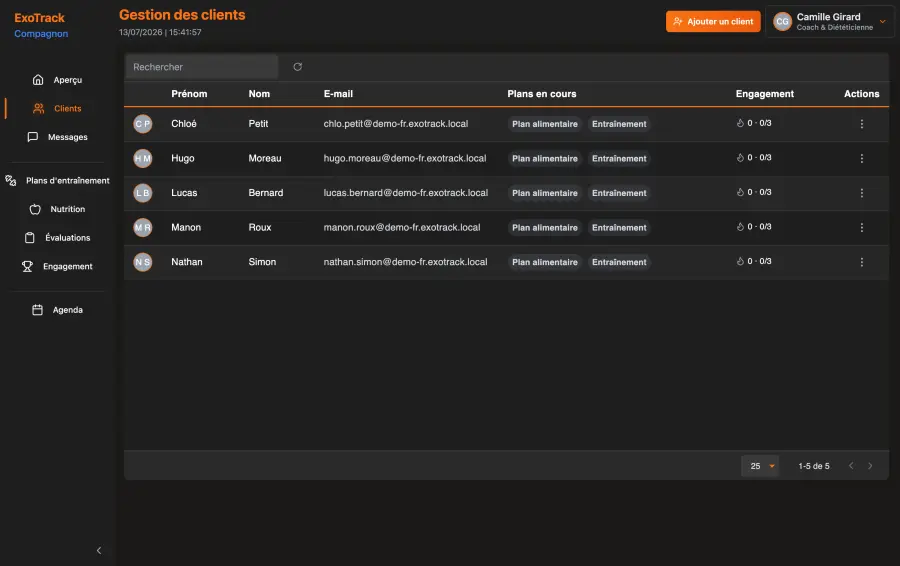Click email chlo.petit@demo-fr.exotrack.local
Screen dimensions: 900x566
[395, 124]
